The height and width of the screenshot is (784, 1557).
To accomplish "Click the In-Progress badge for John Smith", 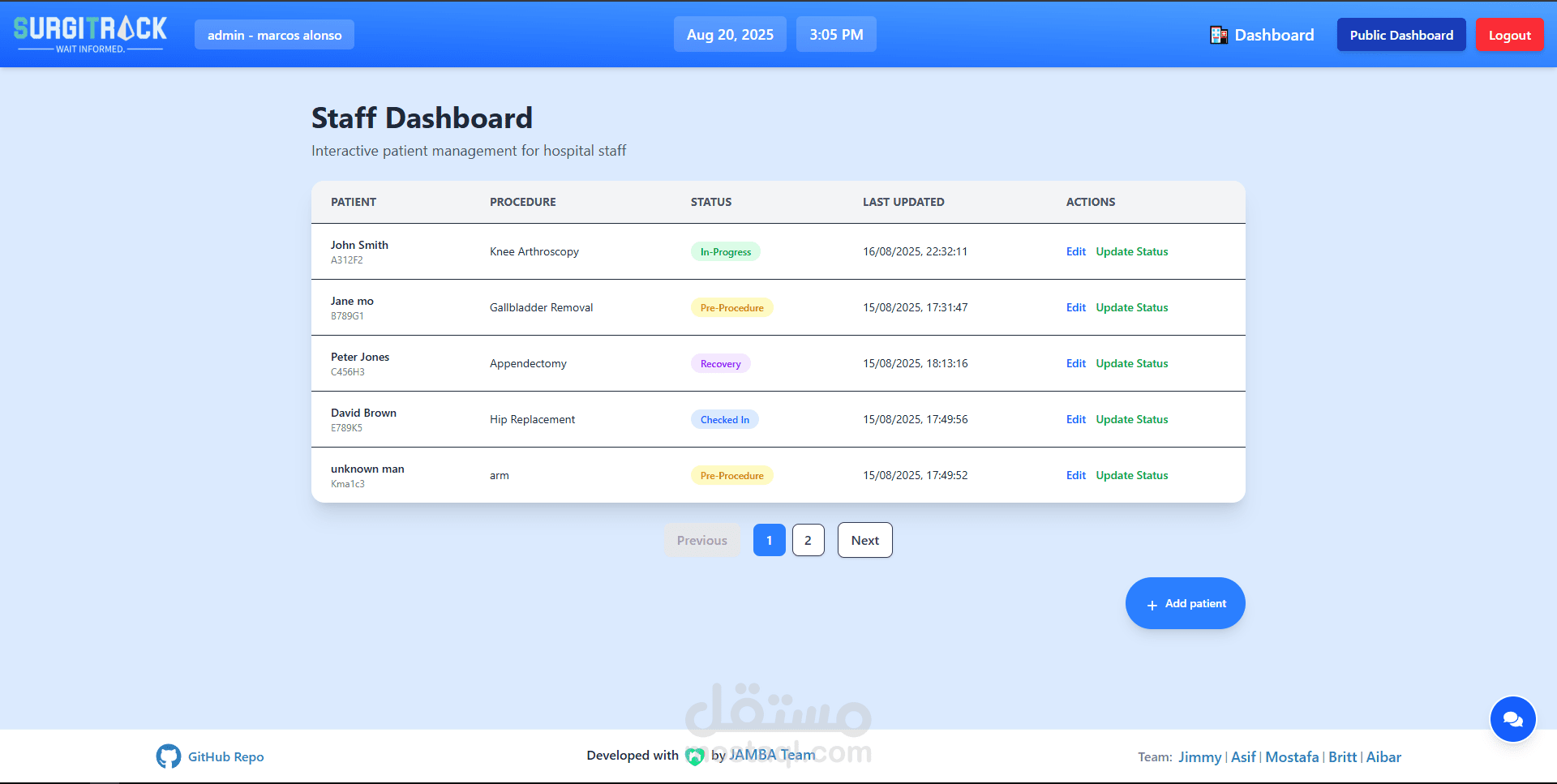I will 725,251.
